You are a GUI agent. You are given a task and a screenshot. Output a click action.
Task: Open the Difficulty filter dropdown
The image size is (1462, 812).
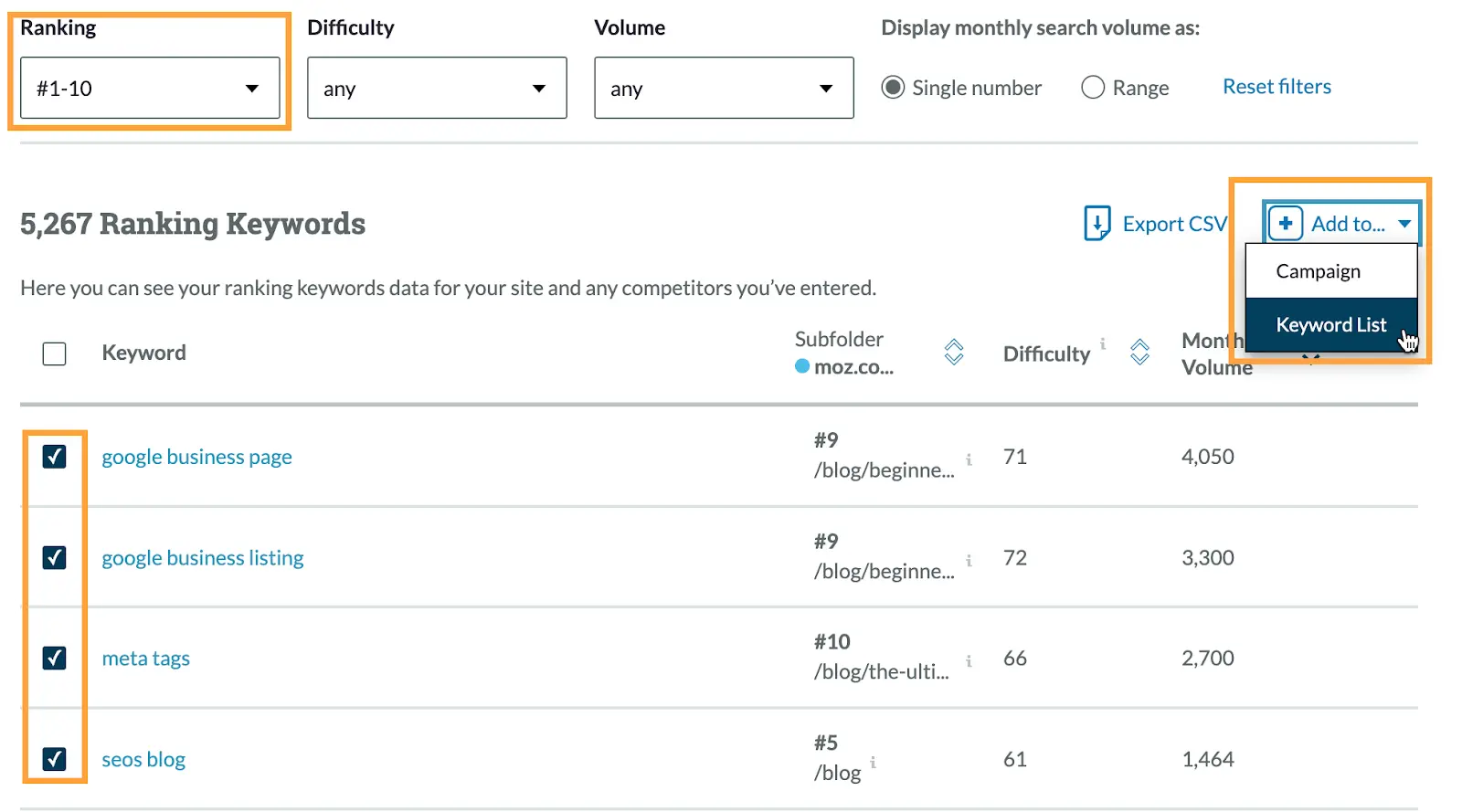[437, 89]
